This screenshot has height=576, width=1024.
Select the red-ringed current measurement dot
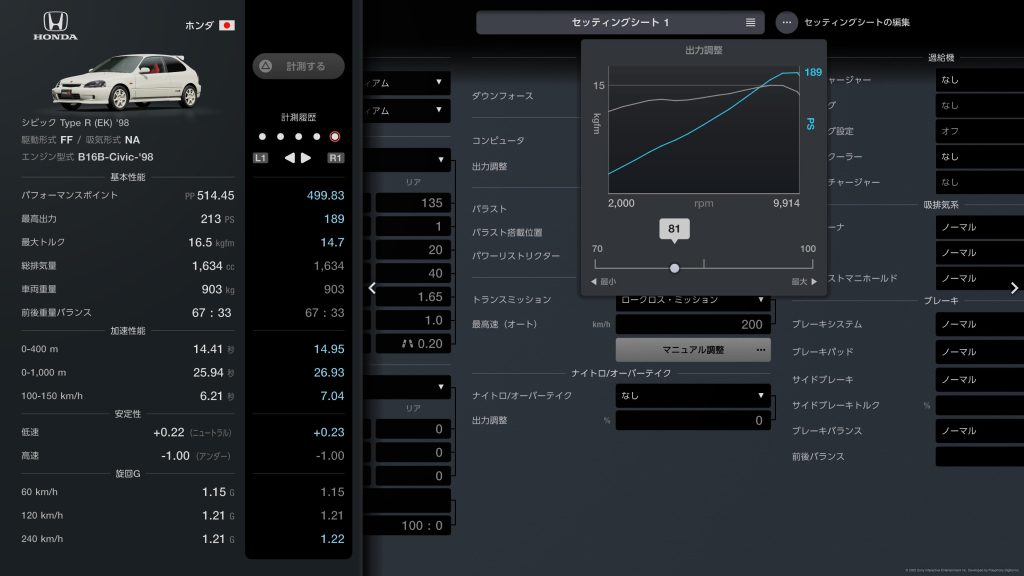tap(335, 136)
